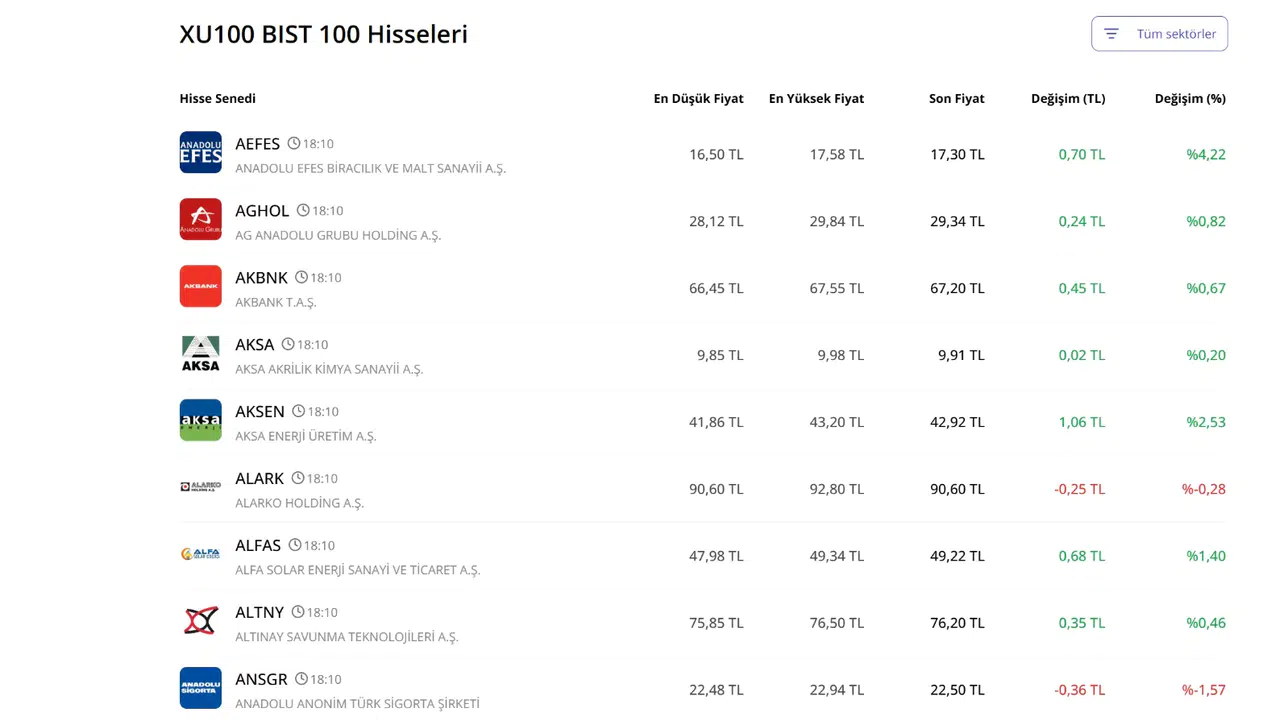Click the AG Anadolu Grubu logo
The width and height of the screenshot is (1280, 720).
coord(200,220)
